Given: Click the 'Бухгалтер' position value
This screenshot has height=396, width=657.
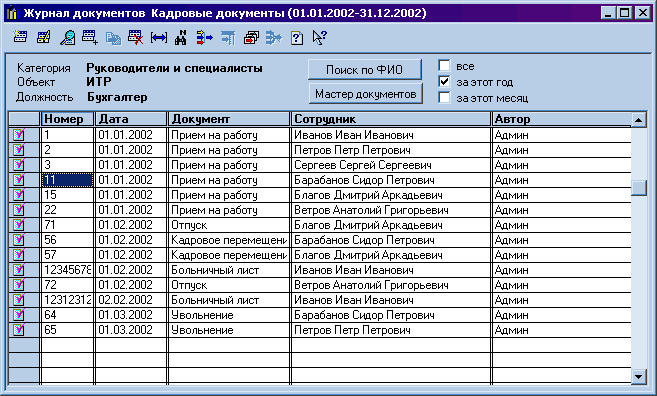Looking at the screenshot, I should tap(117, 97).
